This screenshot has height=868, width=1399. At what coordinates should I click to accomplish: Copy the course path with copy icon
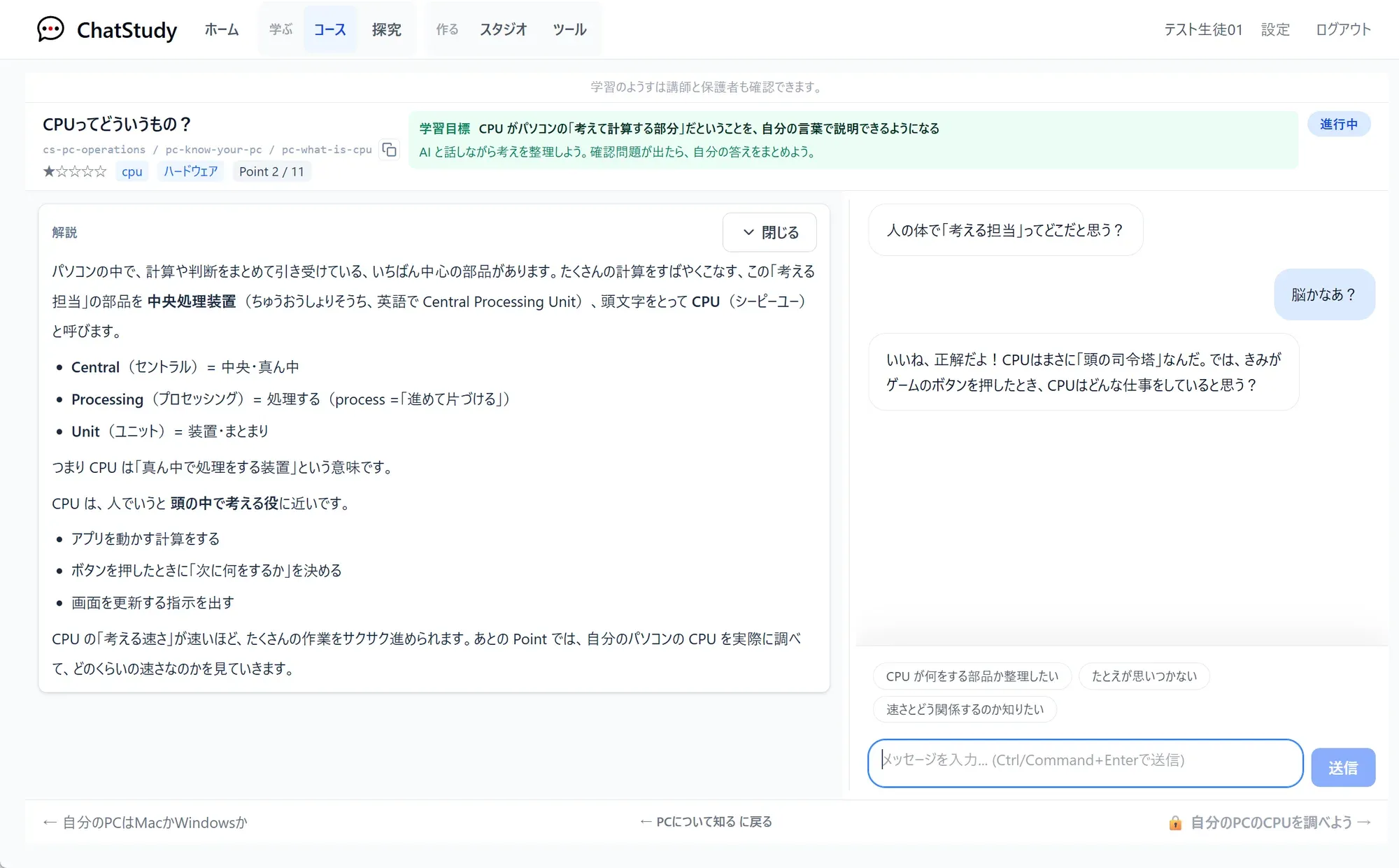[x=390, y=150]
